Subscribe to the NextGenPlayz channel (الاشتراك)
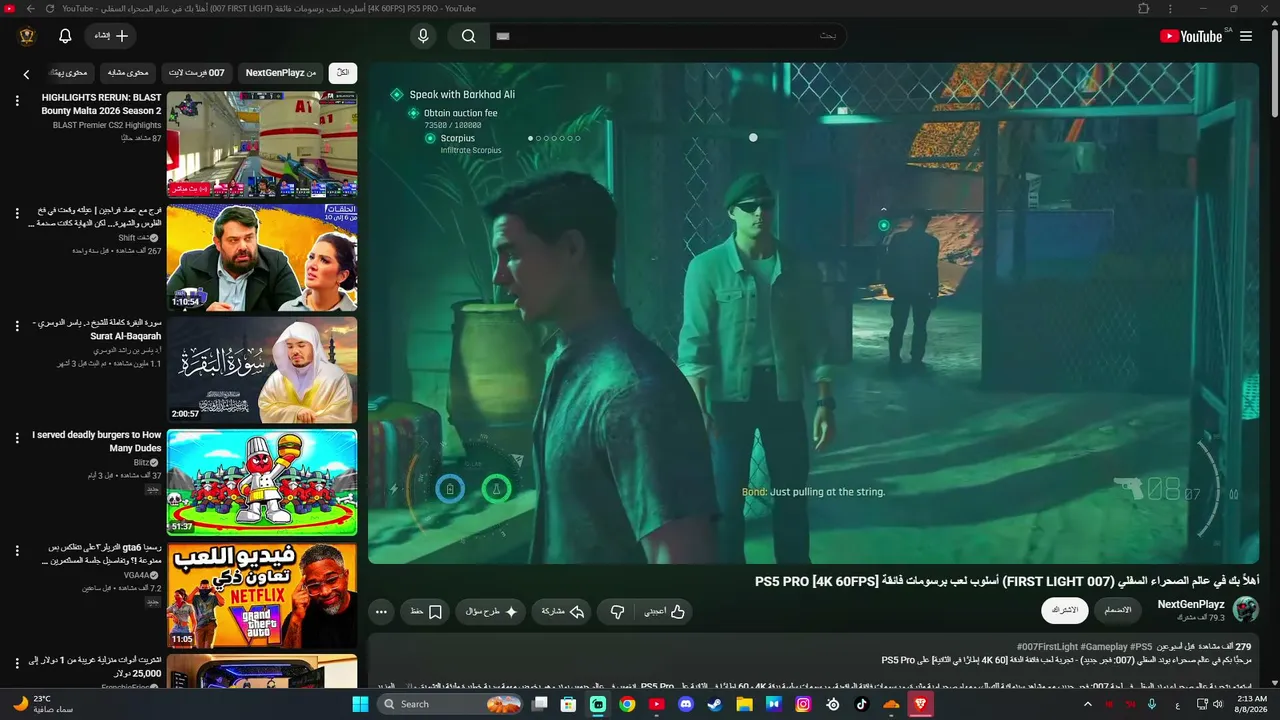Image resolution: width=1280 pixels, height=720 pixels. [x=1065, y=610]
